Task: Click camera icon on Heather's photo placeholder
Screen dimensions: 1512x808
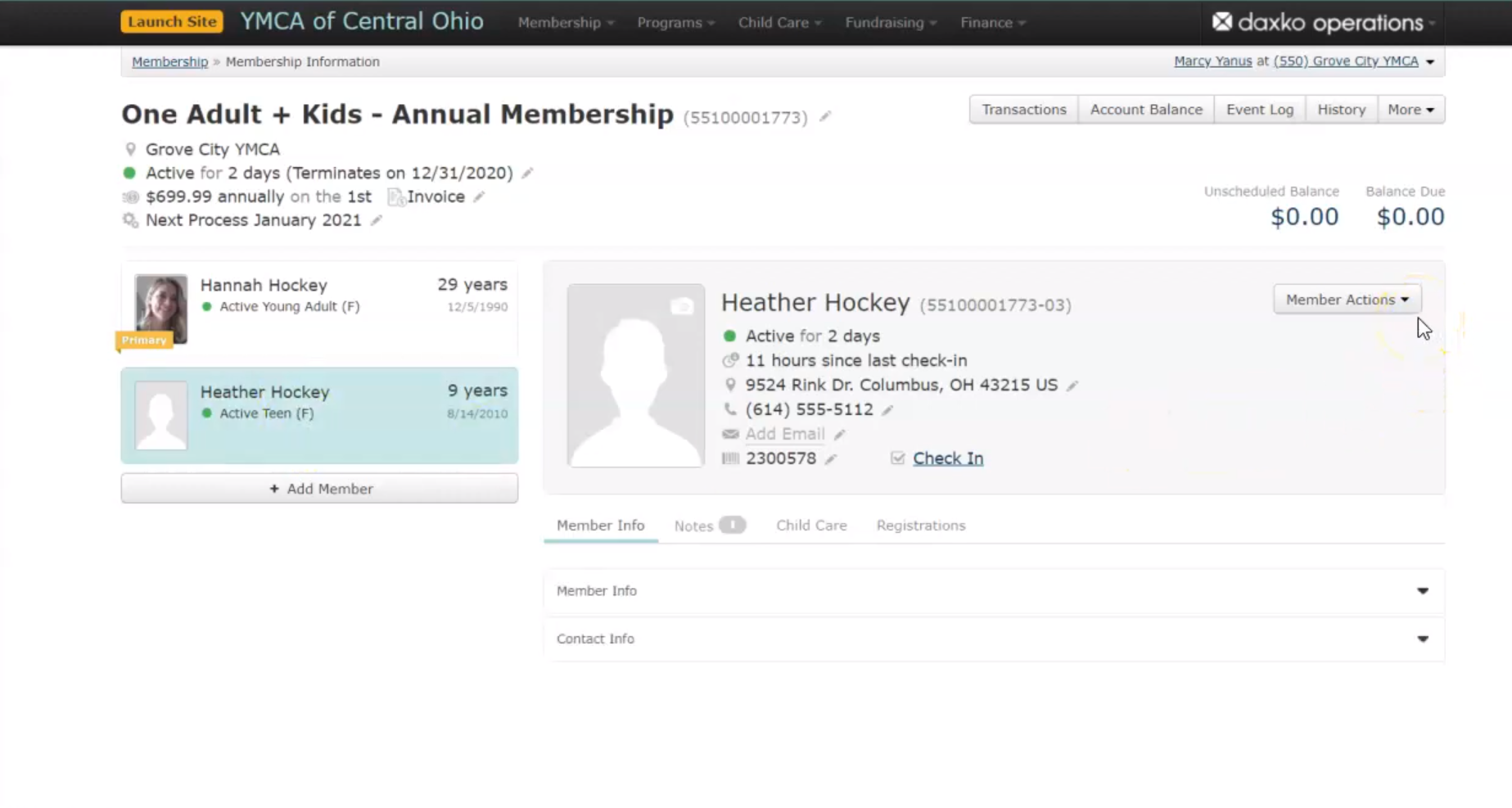Action: (682, 306)
